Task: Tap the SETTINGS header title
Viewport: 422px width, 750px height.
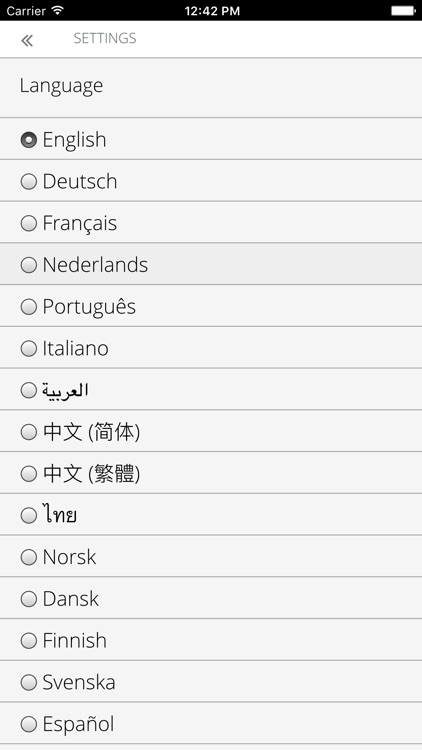Action: click(105, 38)
